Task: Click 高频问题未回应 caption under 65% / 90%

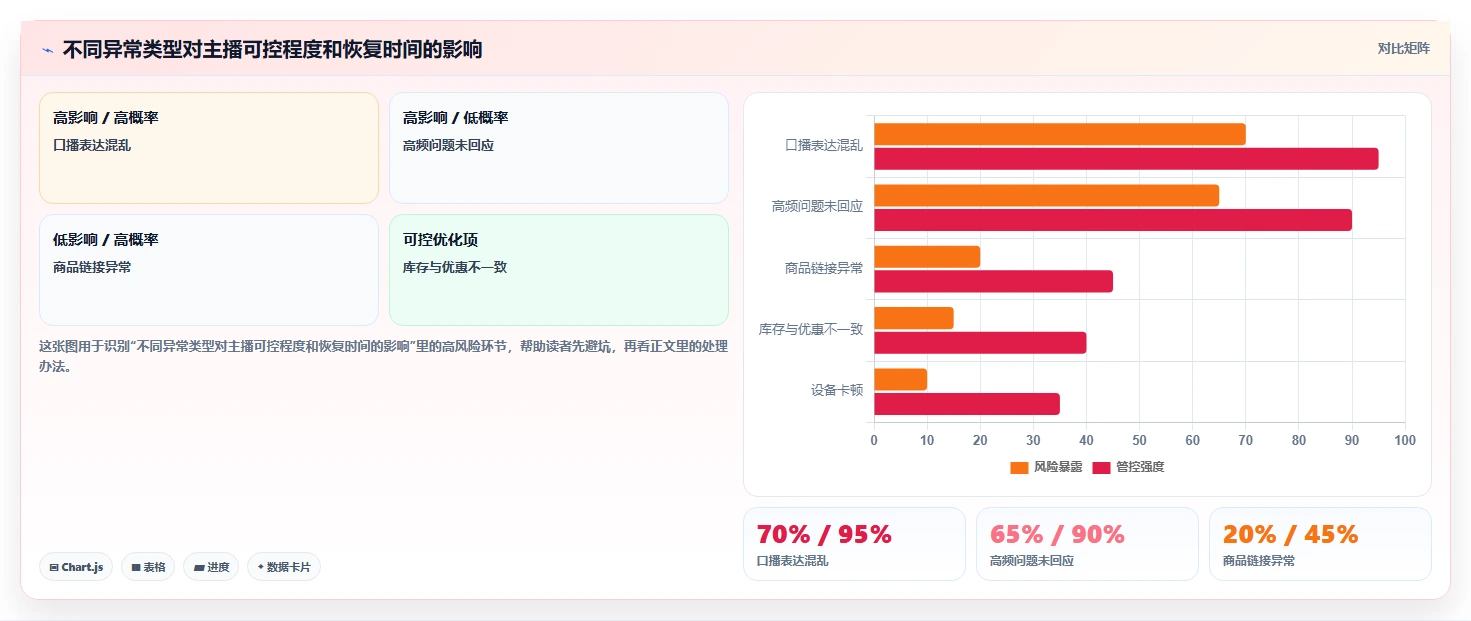Action: pyautogui.click(x=1032, y=561)
